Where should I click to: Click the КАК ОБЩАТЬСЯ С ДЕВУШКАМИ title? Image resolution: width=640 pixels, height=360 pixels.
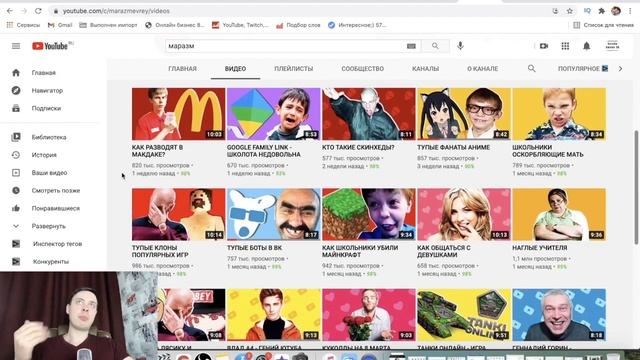pos(444,251)
